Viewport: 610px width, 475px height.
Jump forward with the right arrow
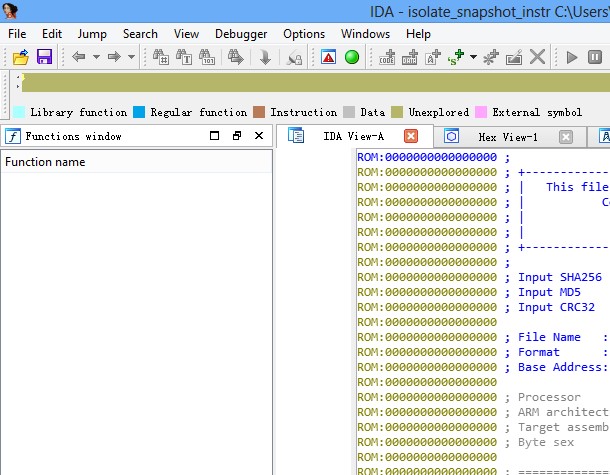pyautogui.click(x=114, y=57)
